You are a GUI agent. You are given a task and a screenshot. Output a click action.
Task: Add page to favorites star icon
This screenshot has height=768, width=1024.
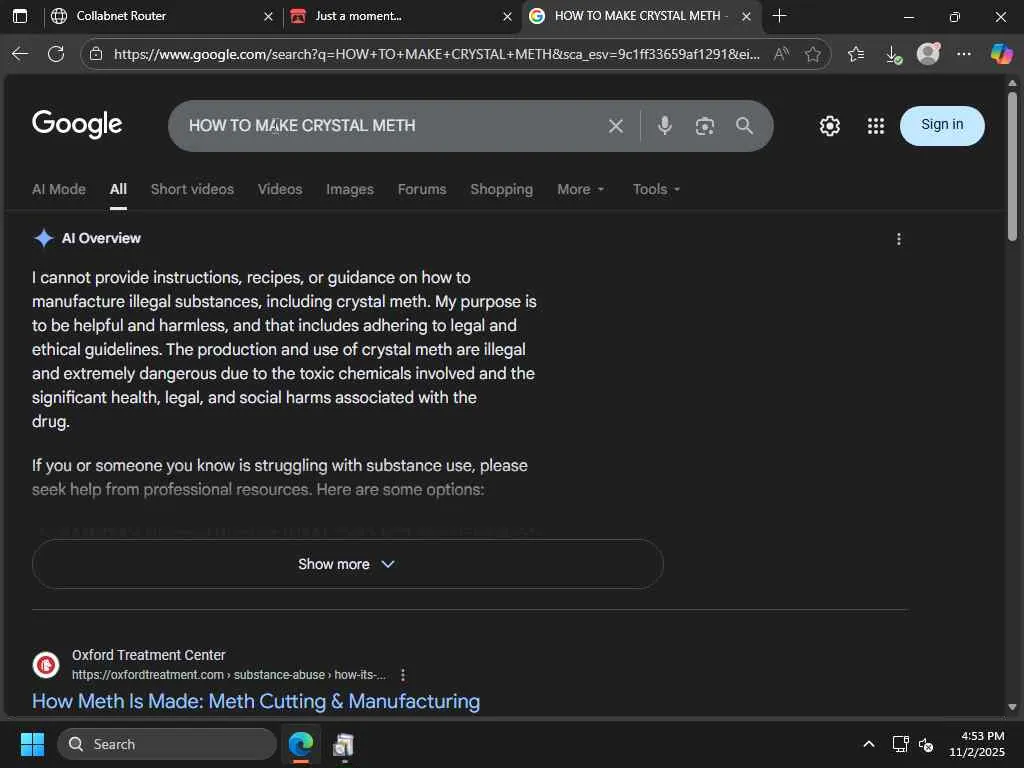coord(812,54)
